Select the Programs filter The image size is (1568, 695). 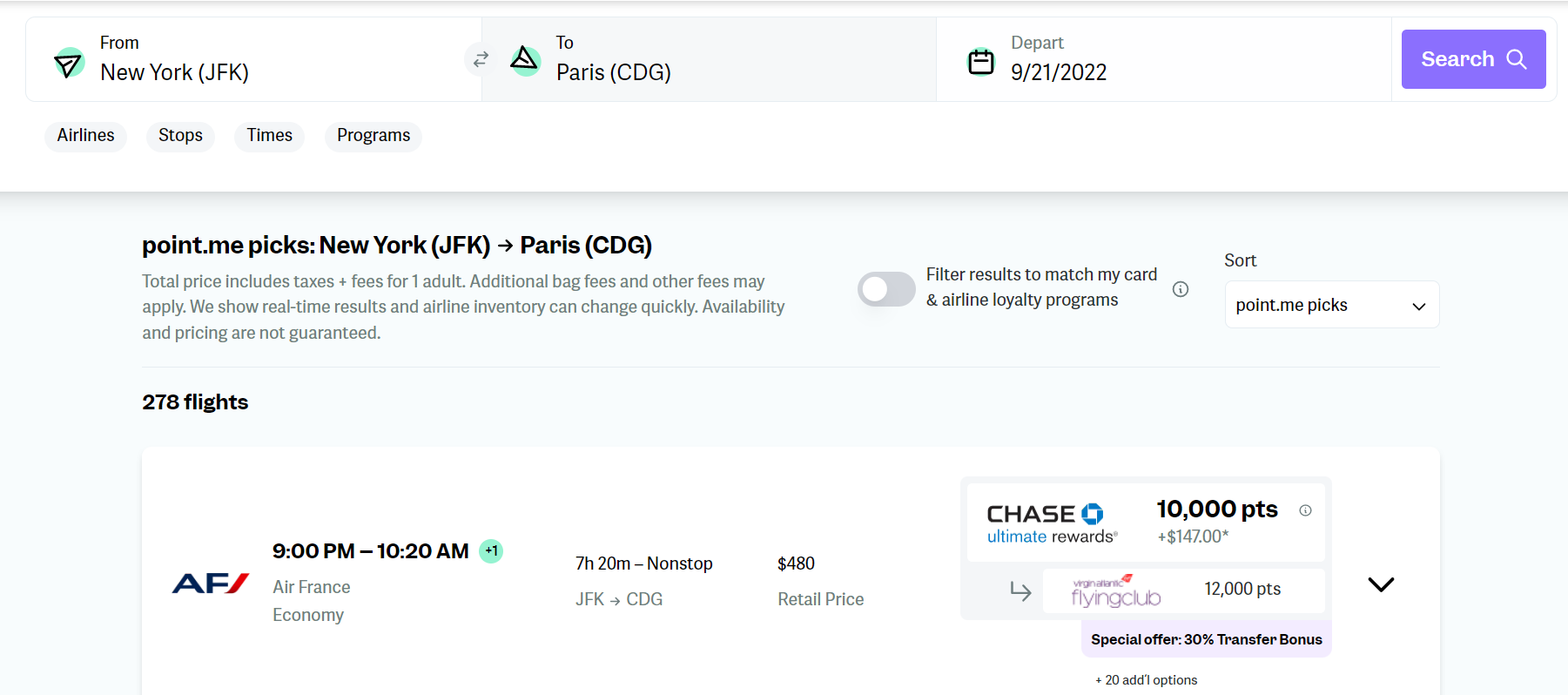[373, 136]
